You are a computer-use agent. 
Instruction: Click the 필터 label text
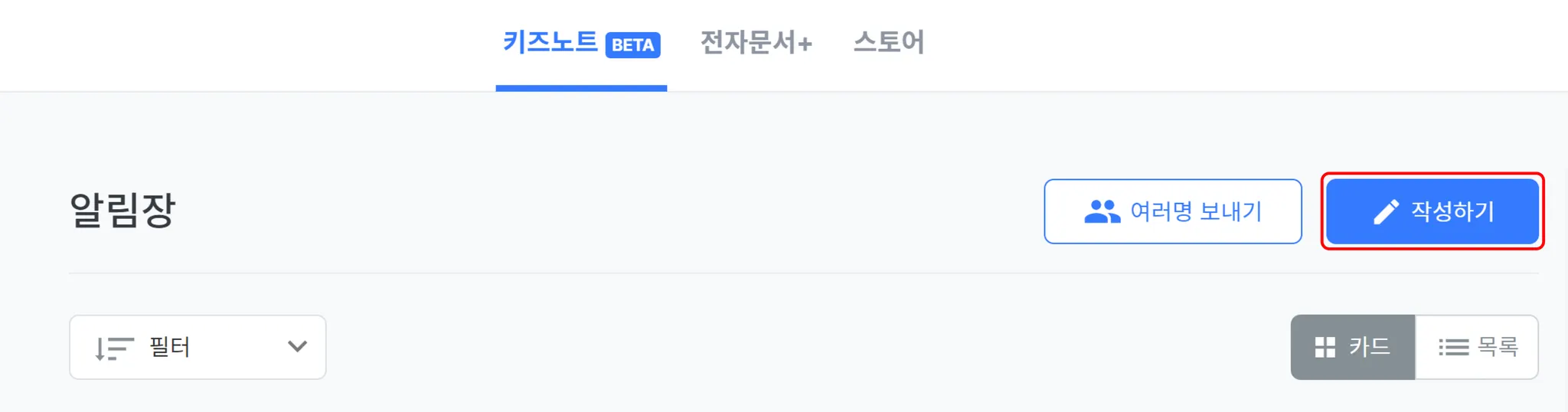(x=169, y=347)
